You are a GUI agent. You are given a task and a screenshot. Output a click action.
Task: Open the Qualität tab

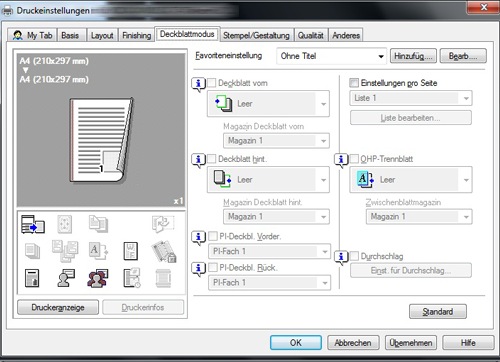pos(311,35)
